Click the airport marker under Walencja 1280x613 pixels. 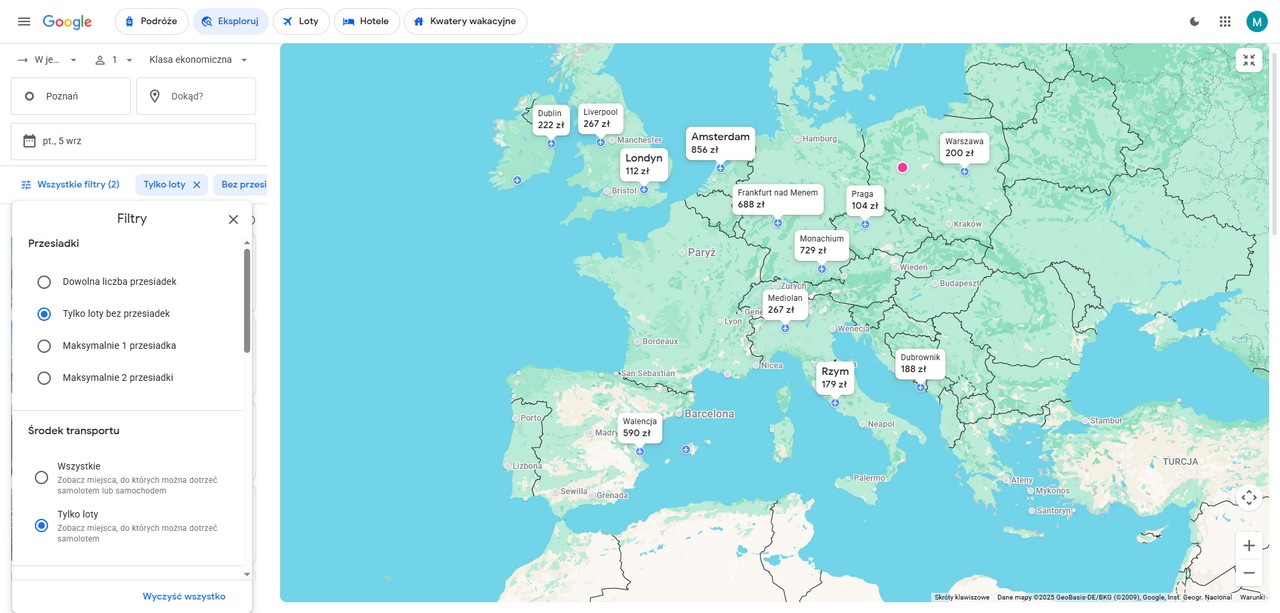click(x=640, y=451)
